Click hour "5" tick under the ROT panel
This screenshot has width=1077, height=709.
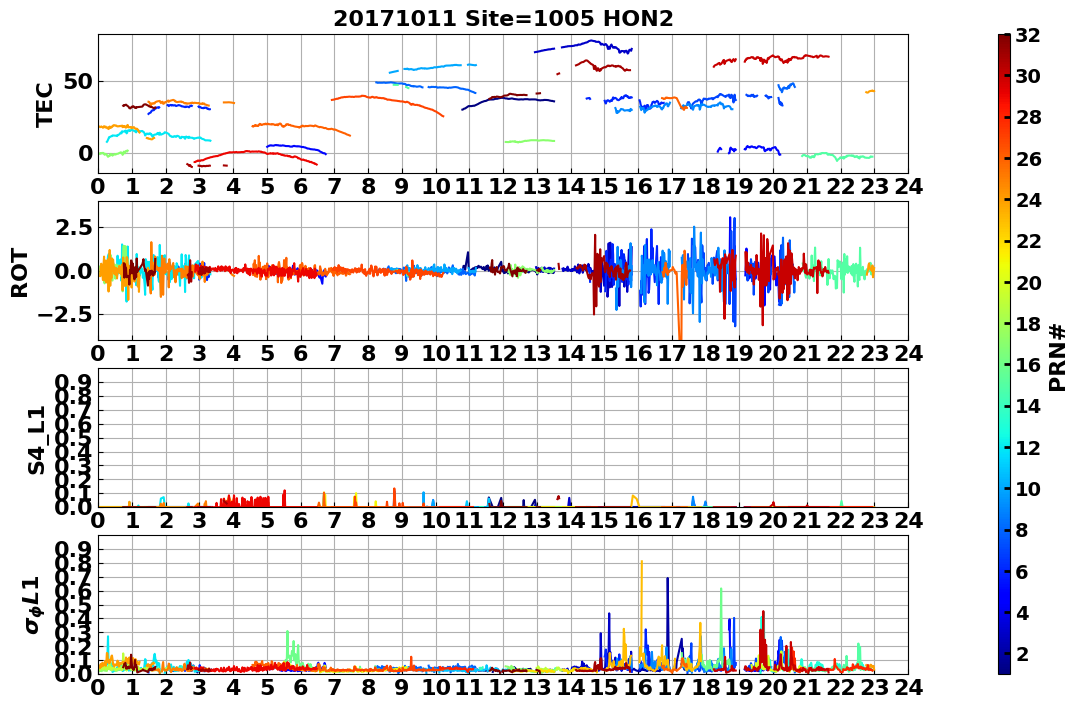coord(267,353)
